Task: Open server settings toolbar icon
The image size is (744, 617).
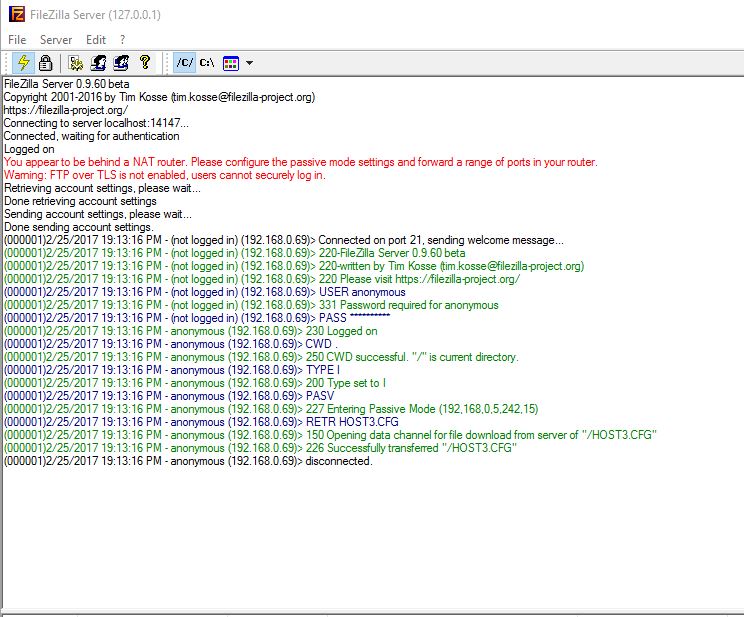Action: pos(75,63)
